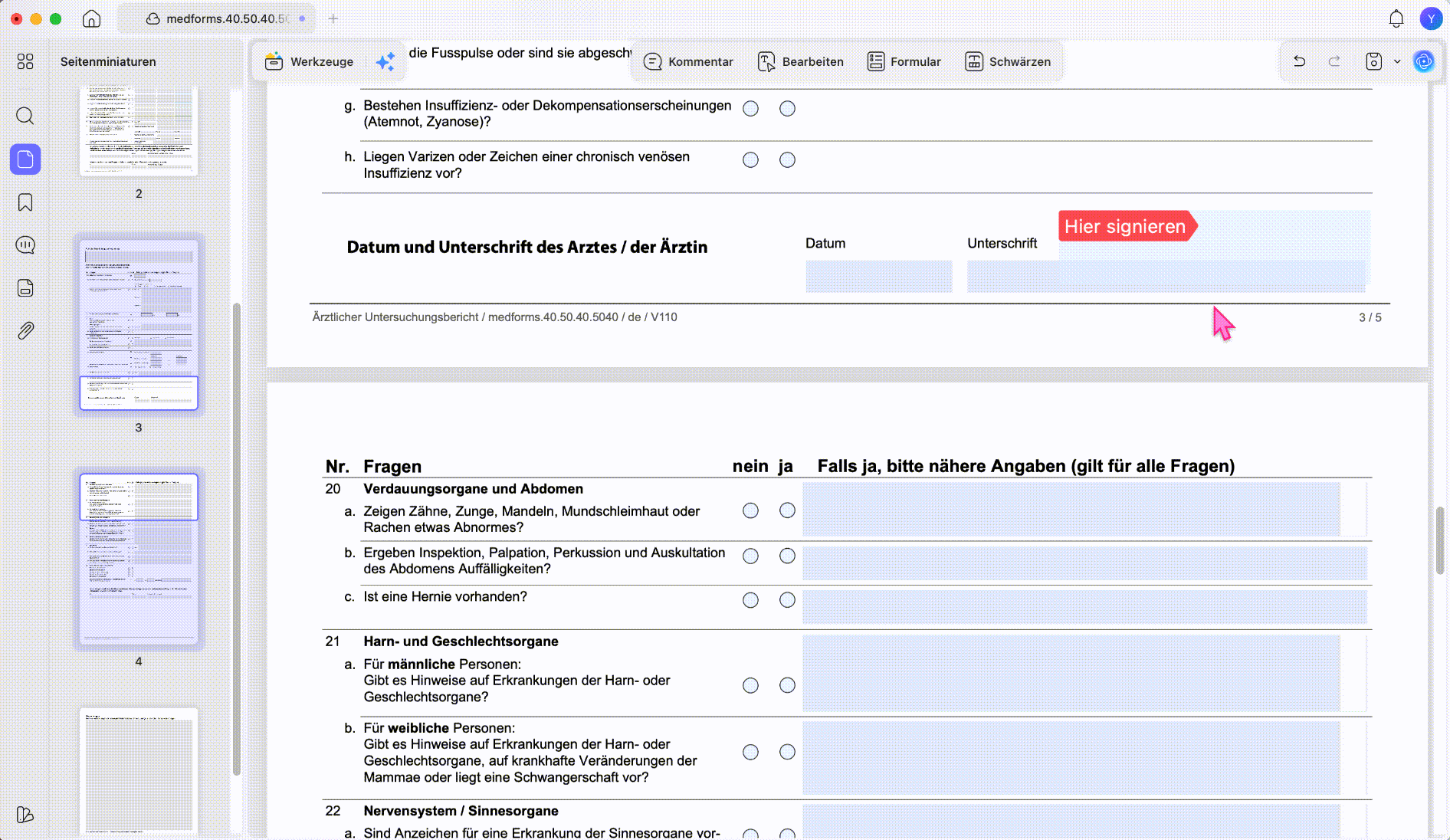Open a new tab with plus
The height and width of the screenshot is (840, 1450).
(x=333, y=18)
